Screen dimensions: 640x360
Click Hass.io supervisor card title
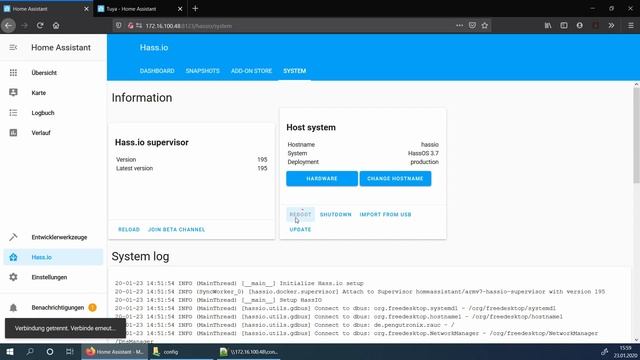click(152, 142)
